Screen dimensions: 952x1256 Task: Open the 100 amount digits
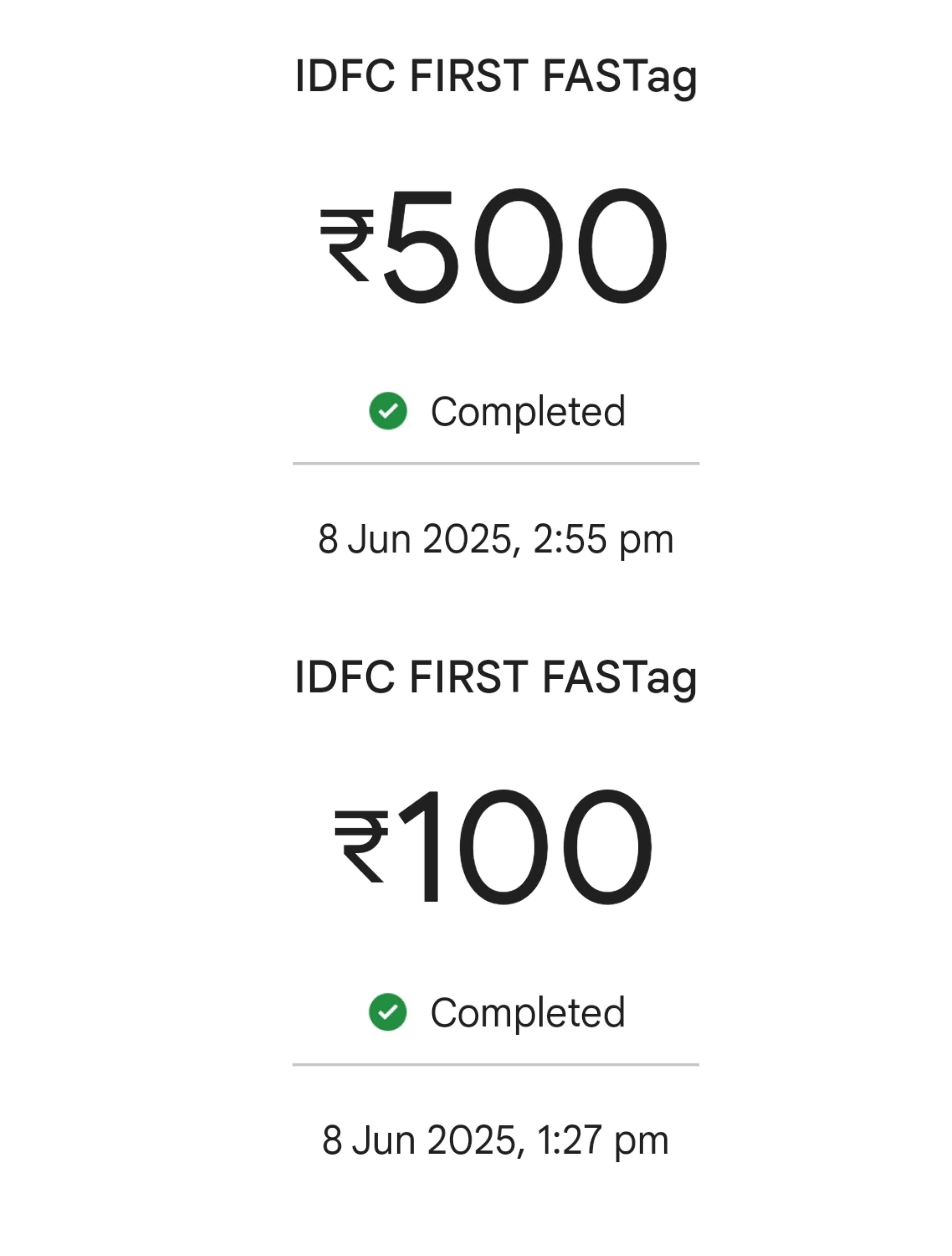(525, 847)
